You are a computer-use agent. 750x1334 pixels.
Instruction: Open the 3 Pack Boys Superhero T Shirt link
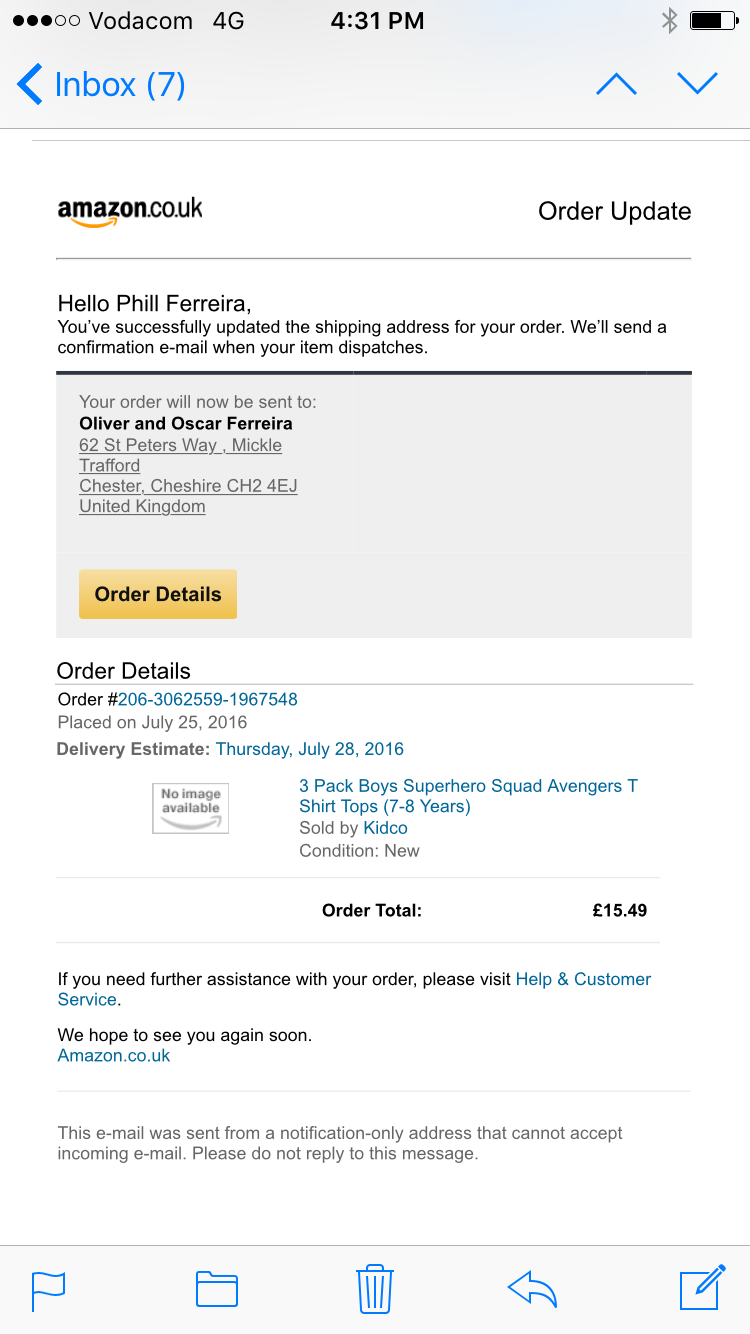[x=468, y=796]
